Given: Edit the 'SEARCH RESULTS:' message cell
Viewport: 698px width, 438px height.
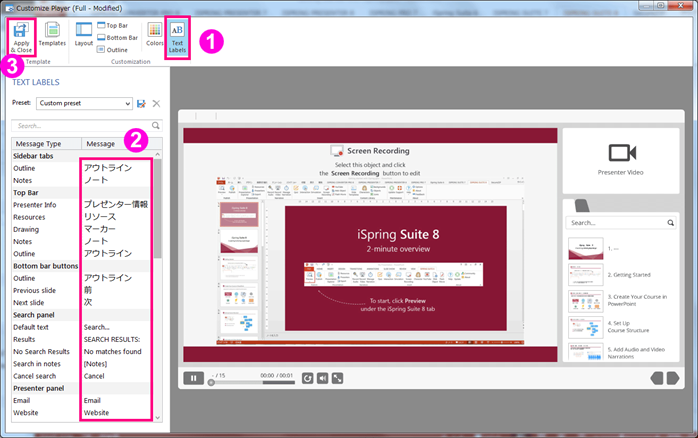Looking at the screenshot, I should click(x=116, y=339).
